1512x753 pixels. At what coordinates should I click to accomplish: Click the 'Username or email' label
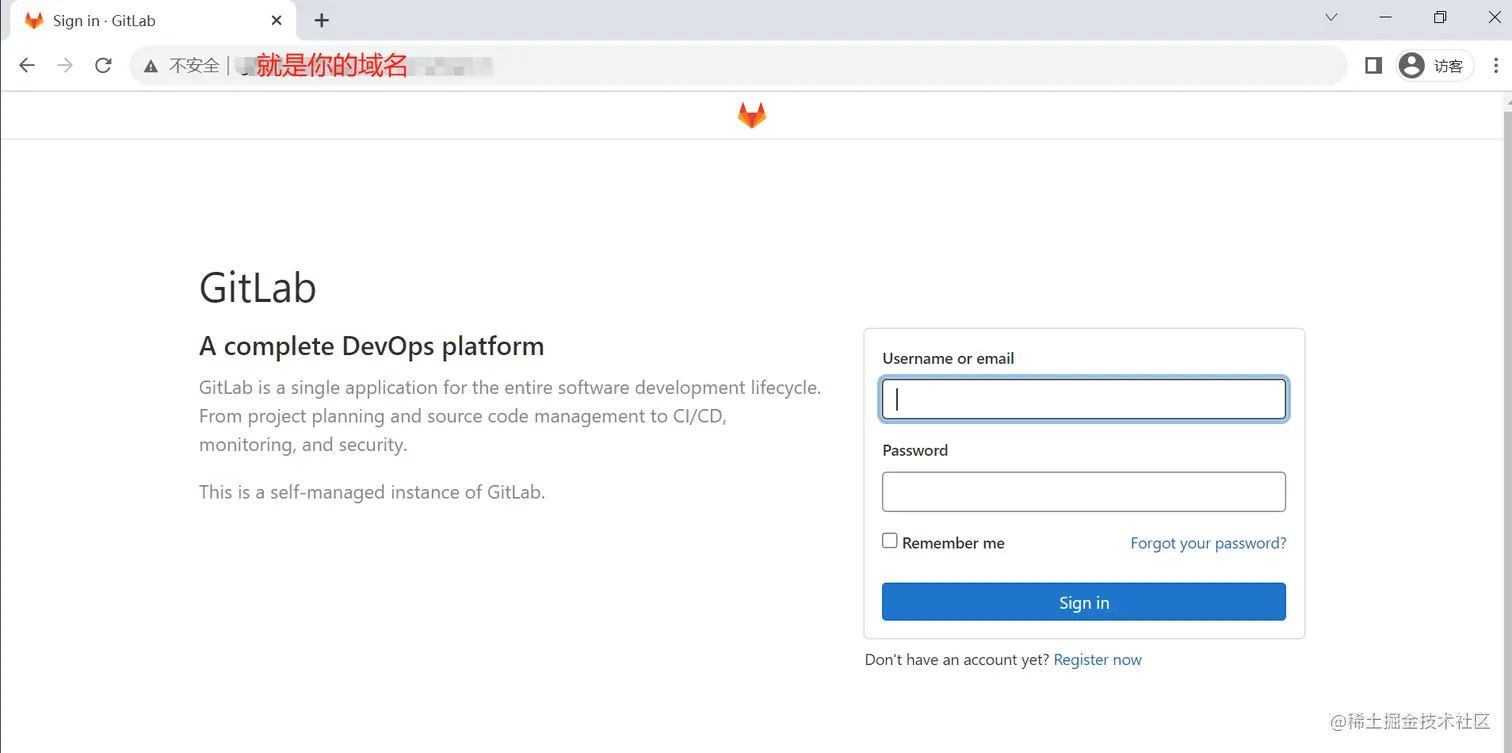tap(948, 358)
